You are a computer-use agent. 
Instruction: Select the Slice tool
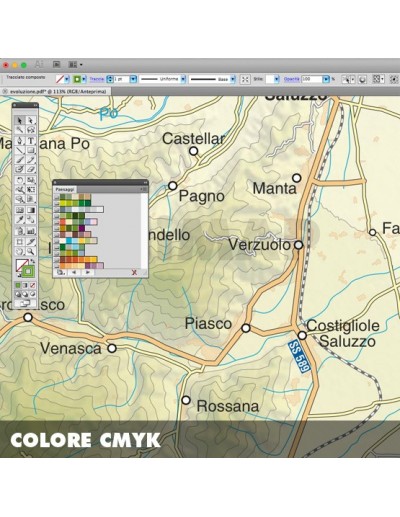point(31,241)
